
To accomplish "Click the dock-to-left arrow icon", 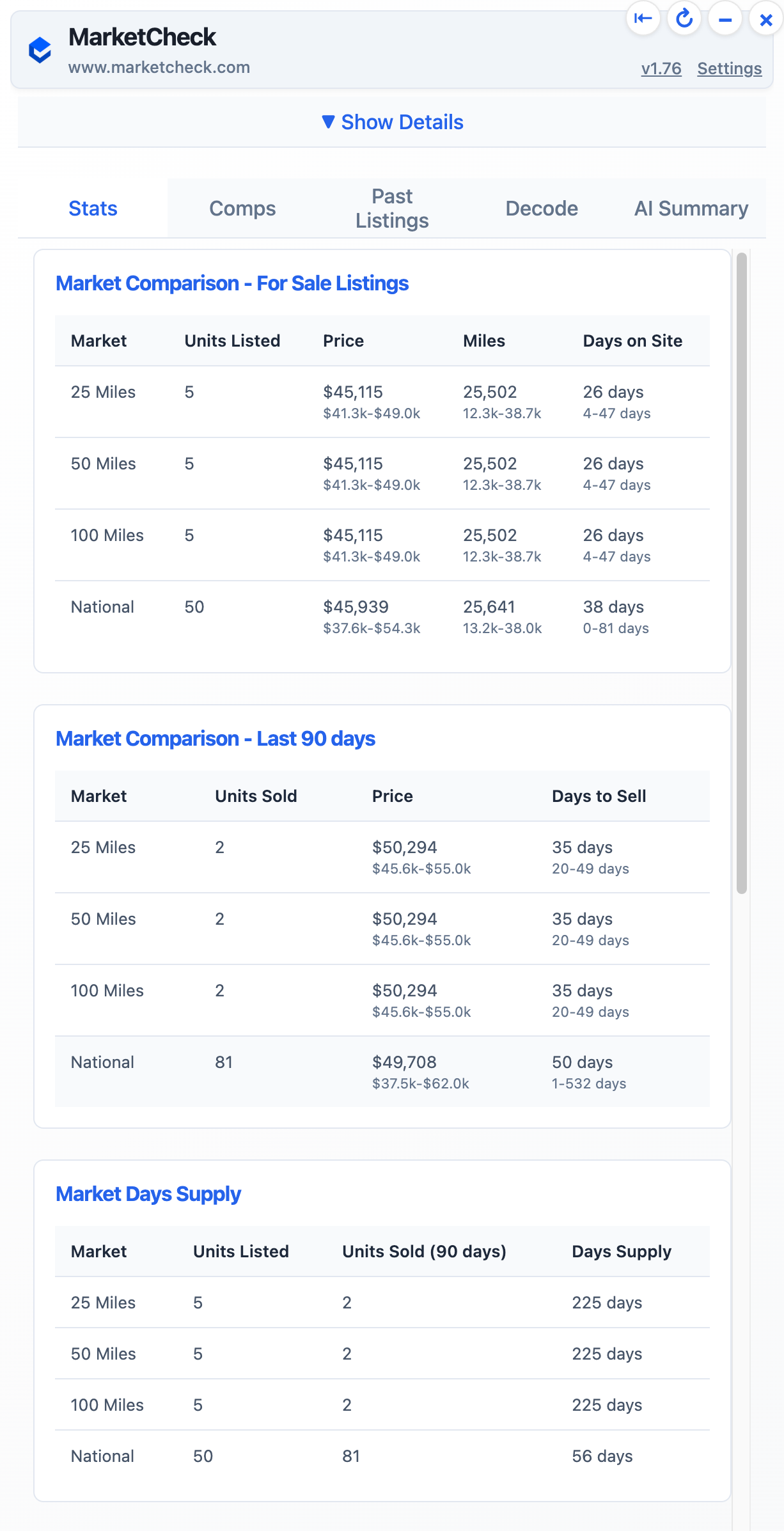I will pyautogui.click(x=643, y=19).
